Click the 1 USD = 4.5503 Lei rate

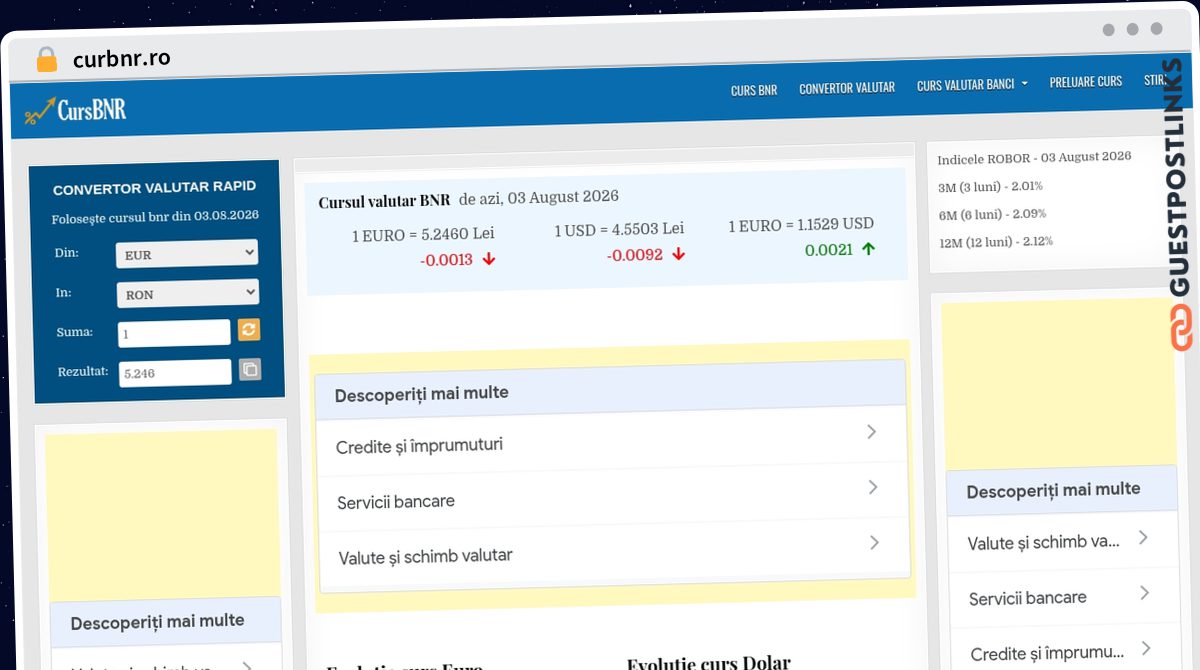point(619,230)
